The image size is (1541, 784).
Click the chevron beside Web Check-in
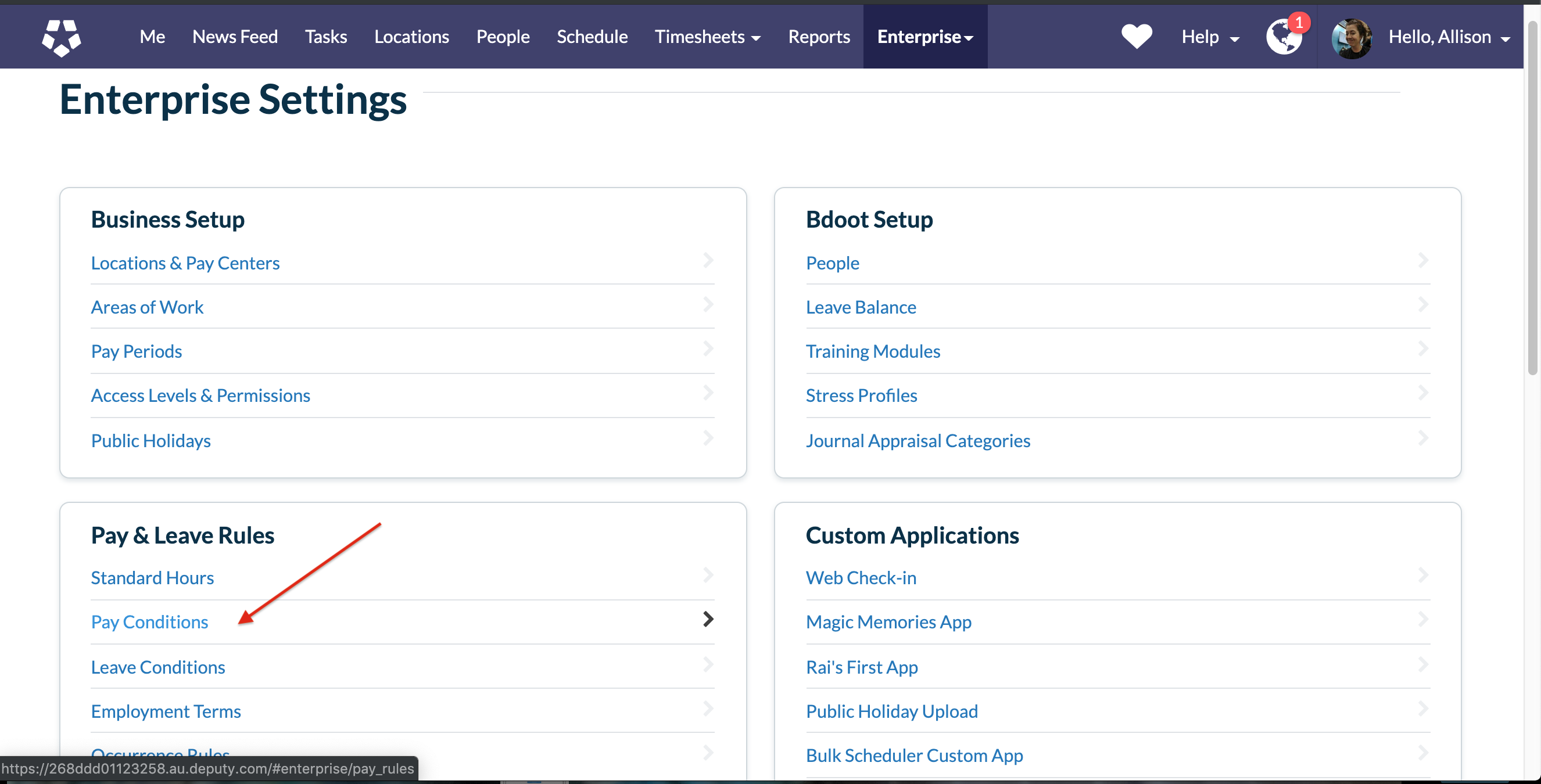[x=1422, y=575]
